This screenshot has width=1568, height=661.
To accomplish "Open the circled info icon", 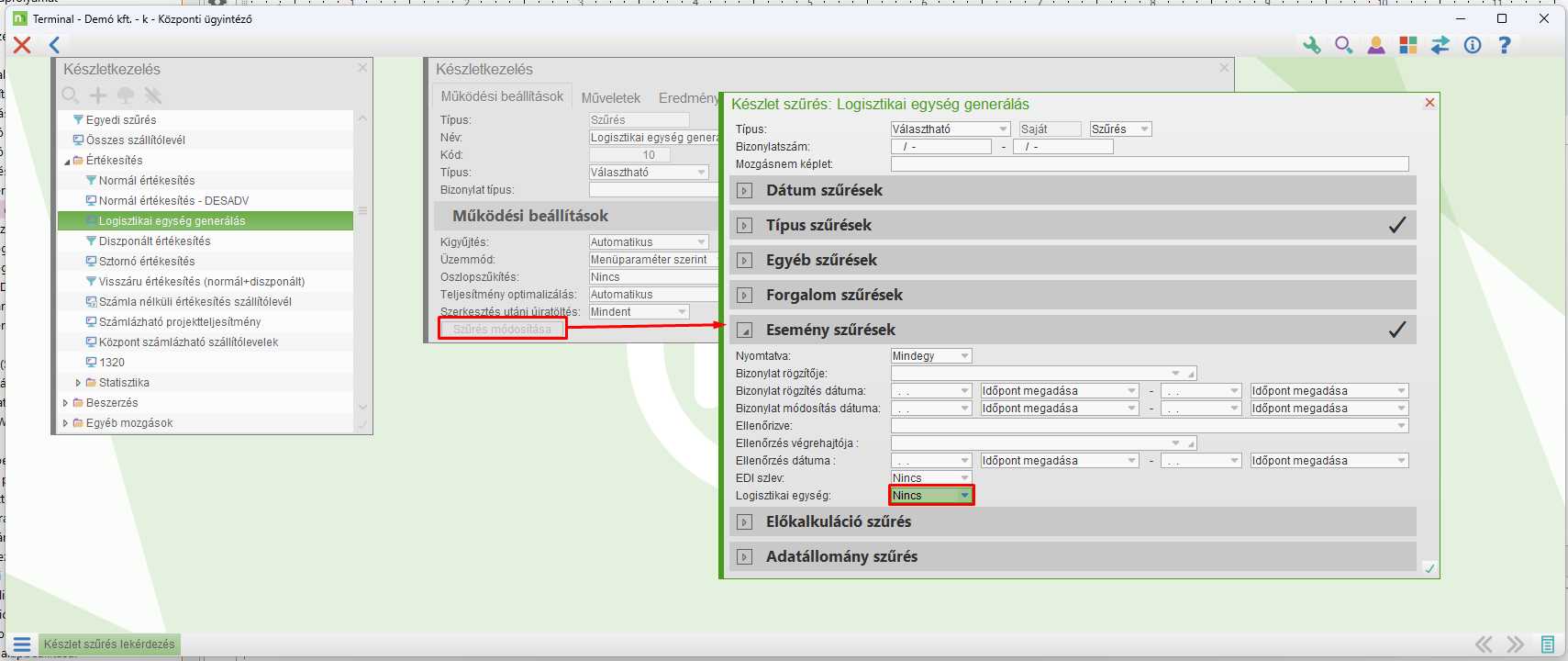I will coord(1473,45).
